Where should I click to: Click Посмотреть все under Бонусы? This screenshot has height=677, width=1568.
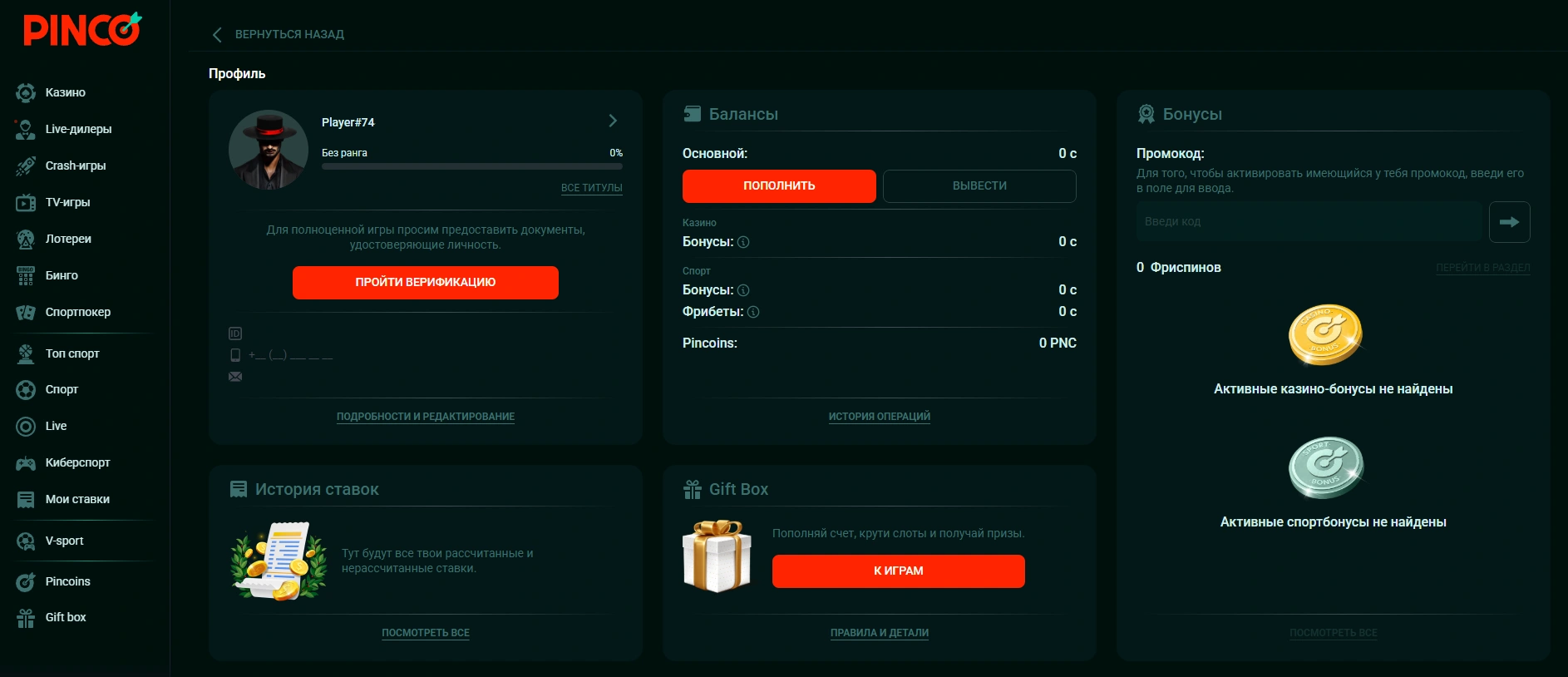coord(1334,633)
